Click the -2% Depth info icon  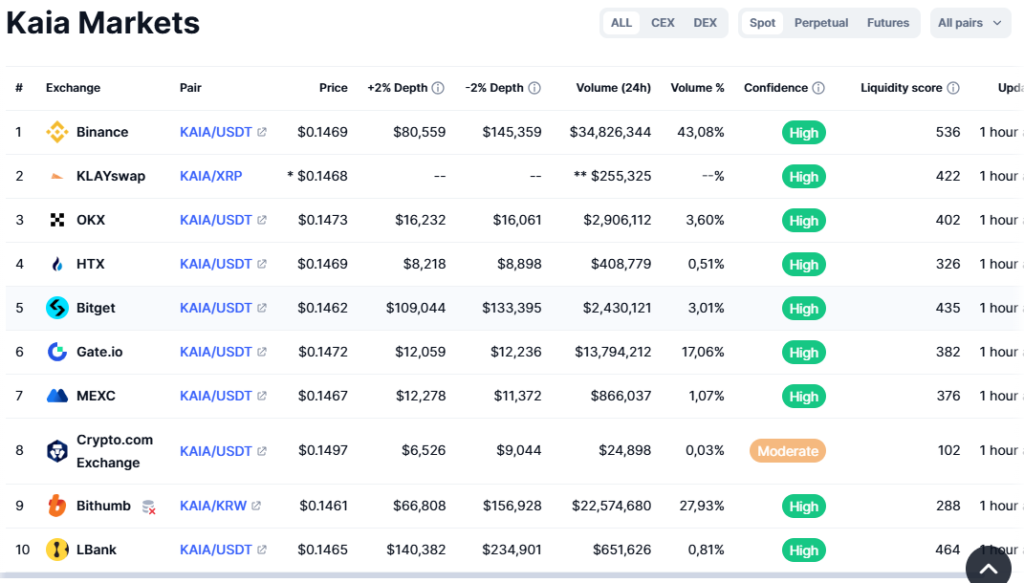[x=534, y=87]
